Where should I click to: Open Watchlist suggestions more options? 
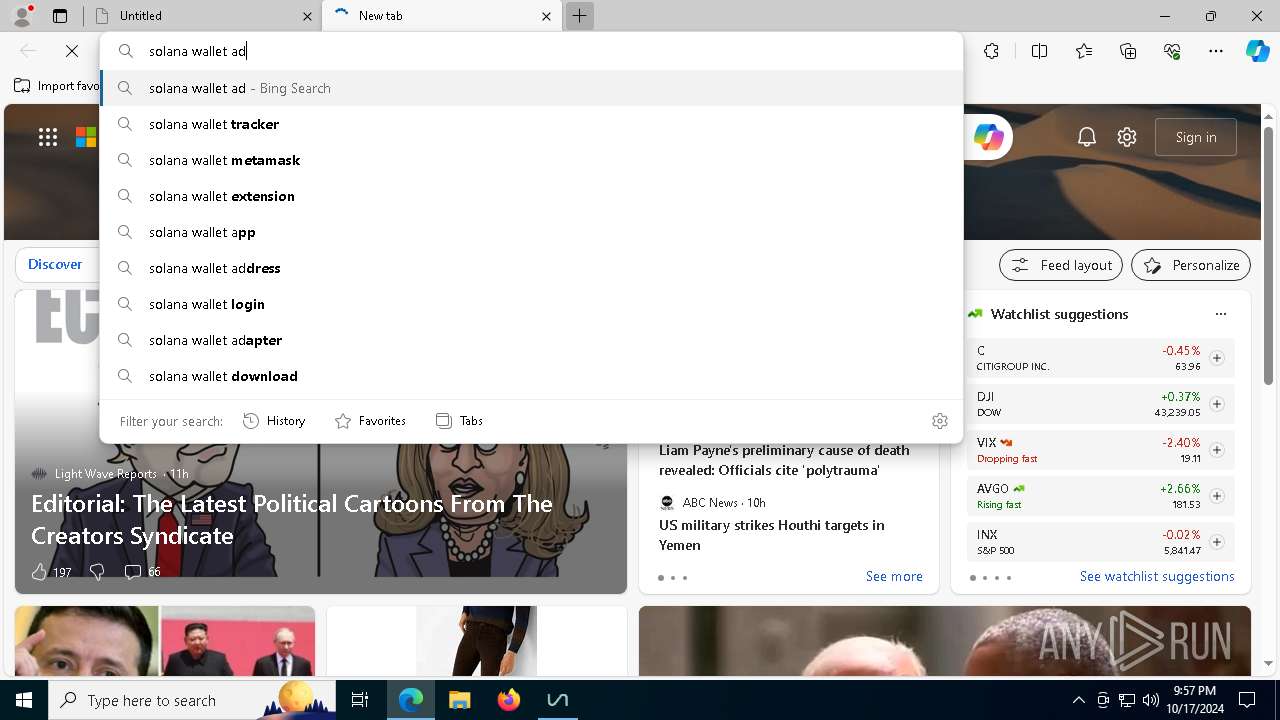click(1220, 314)
